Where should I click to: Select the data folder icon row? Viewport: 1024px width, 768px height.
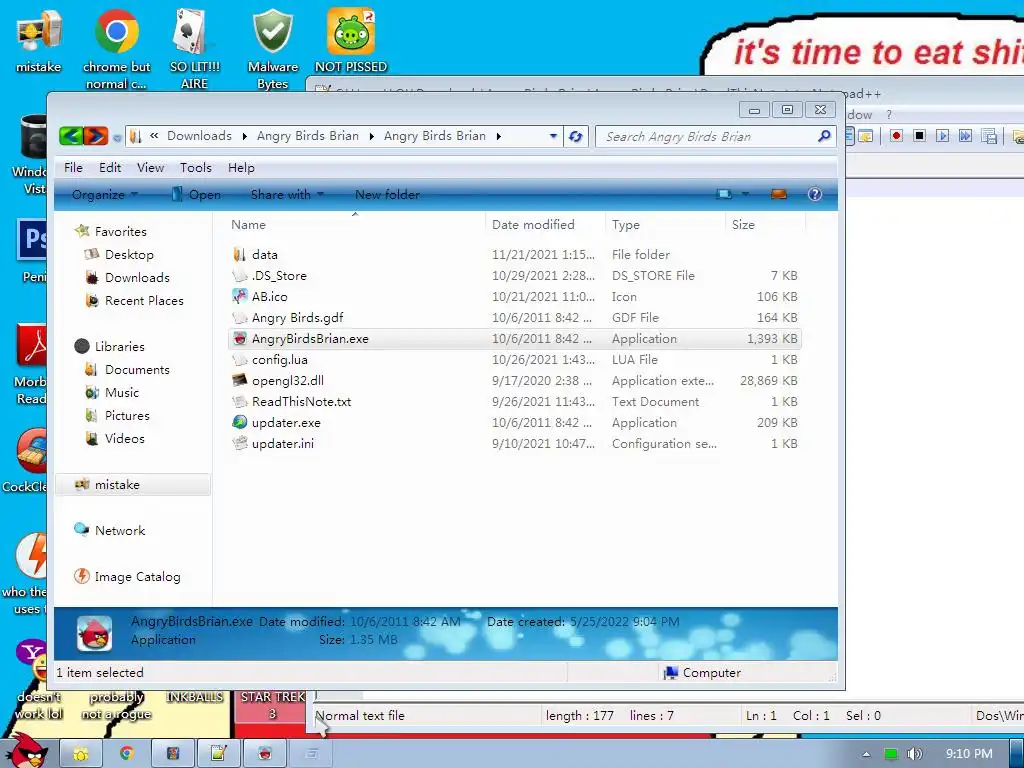point(515,255)
